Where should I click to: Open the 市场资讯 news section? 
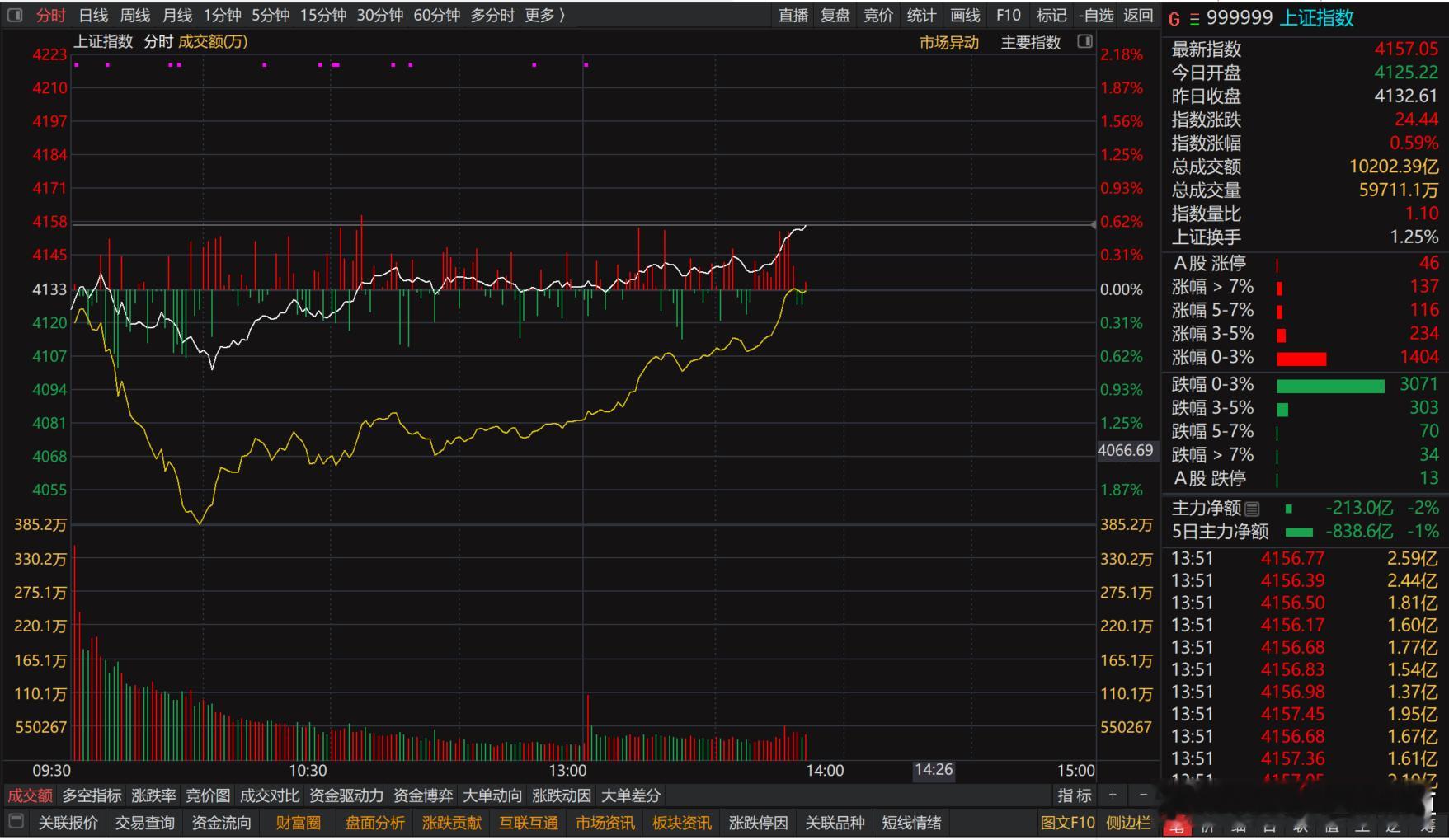[605, 823]
